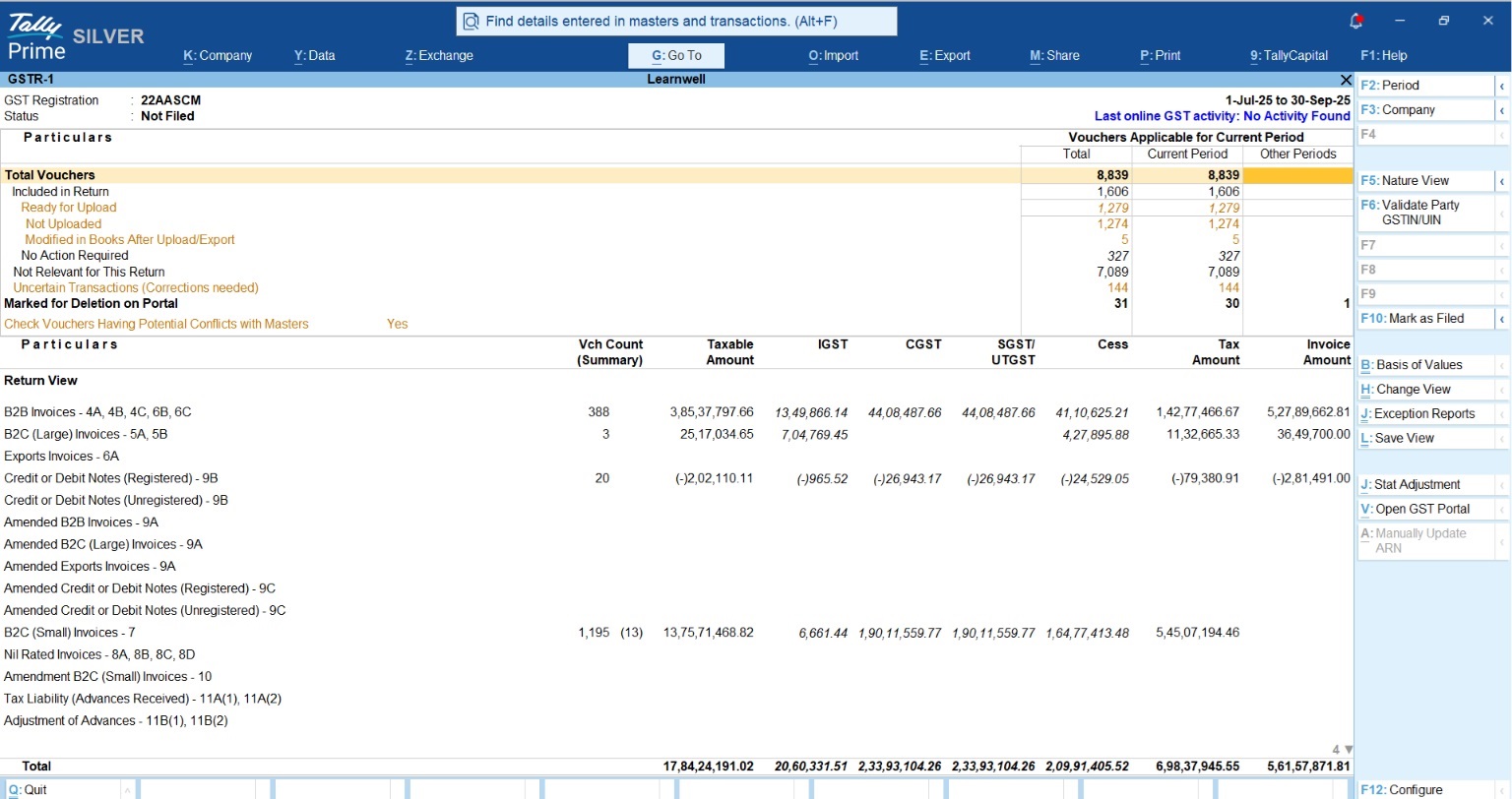
Task: Open the M: Share menu
Action: 1054,55
